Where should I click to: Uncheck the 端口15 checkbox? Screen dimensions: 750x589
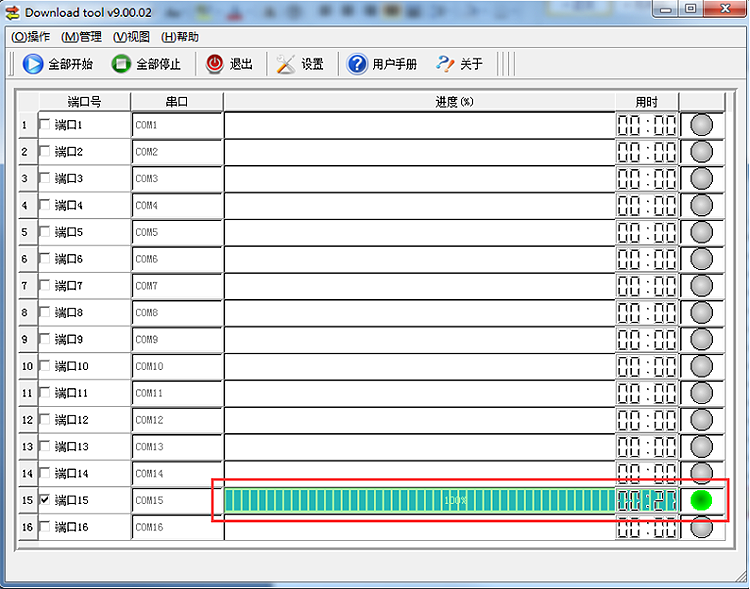pyautogui.click(x=45, y=500)
